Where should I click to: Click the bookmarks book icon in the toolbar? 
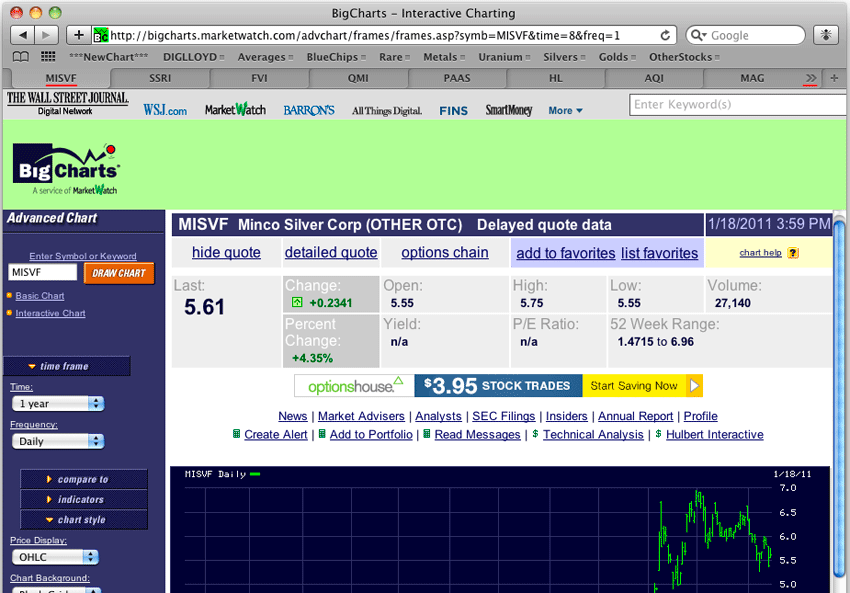[x=20, y=56]
